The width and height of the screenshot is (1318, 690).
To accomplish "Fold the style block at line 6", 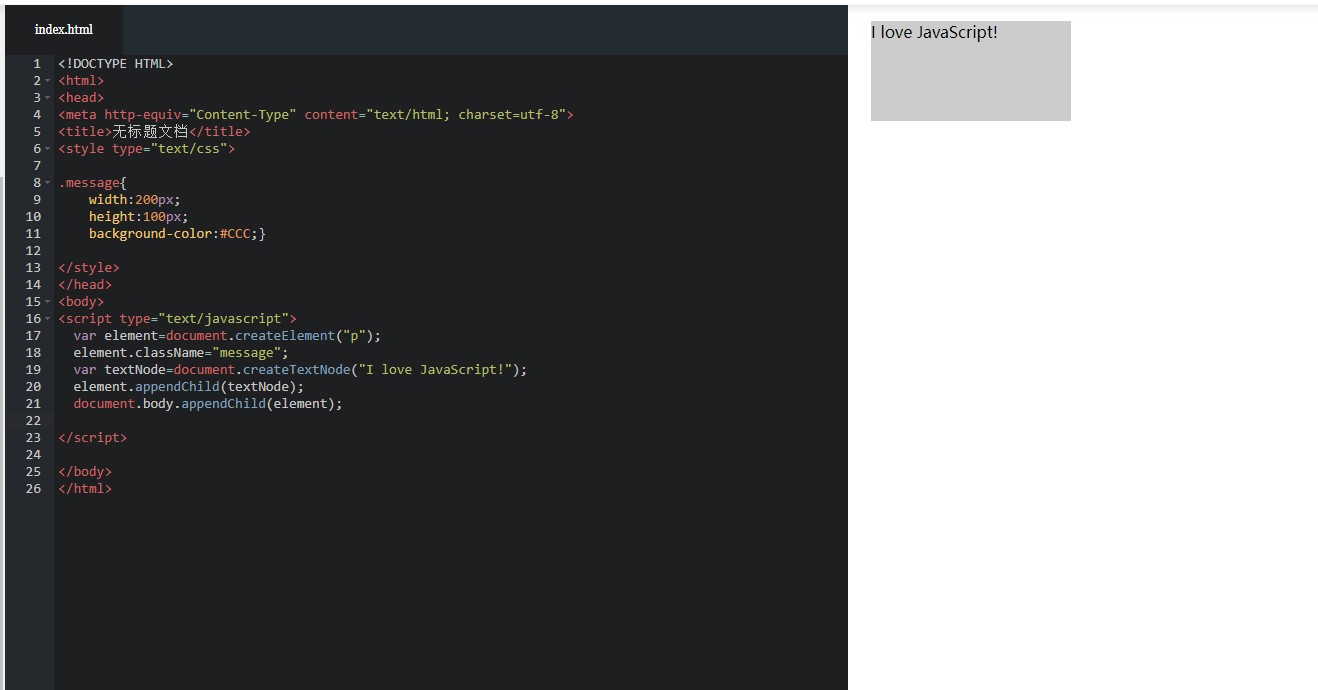I will coord(48,149).
